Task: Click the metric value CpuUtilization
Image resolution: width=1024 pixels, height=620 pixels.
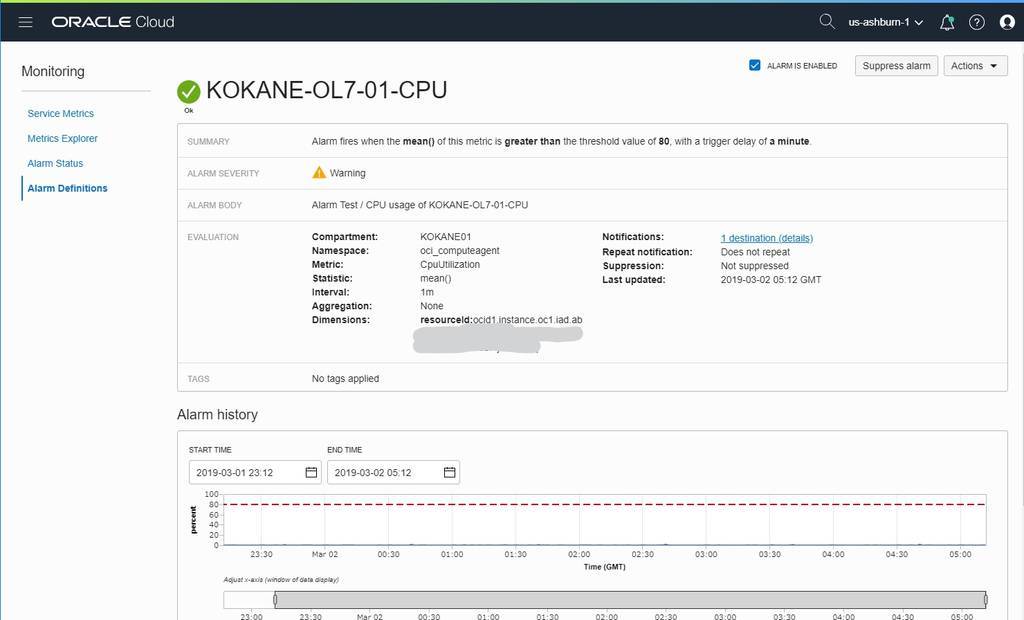Action: pyautogui.click(x=450, y=264)
